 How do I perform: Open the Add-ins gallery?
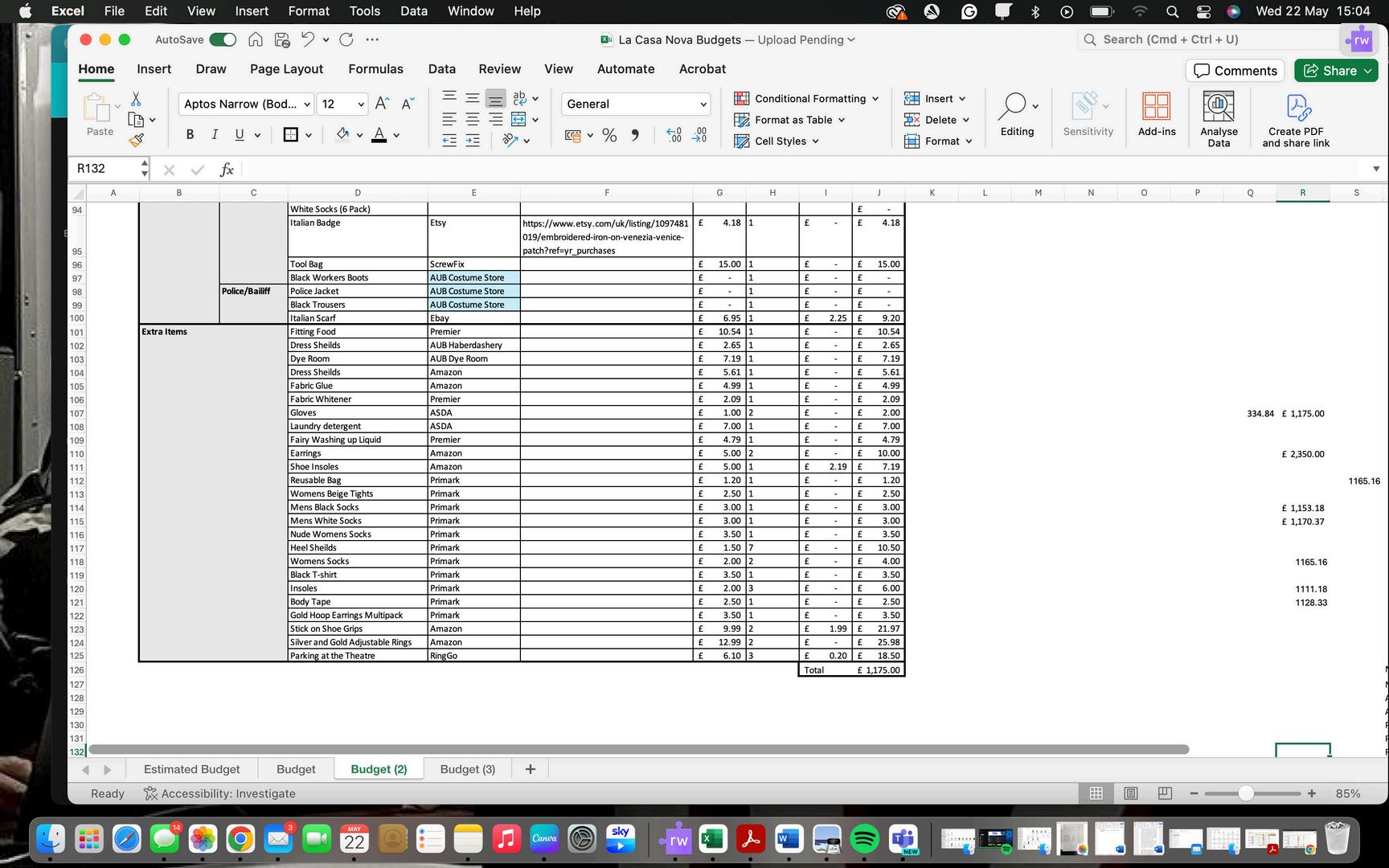(1157, 114)
